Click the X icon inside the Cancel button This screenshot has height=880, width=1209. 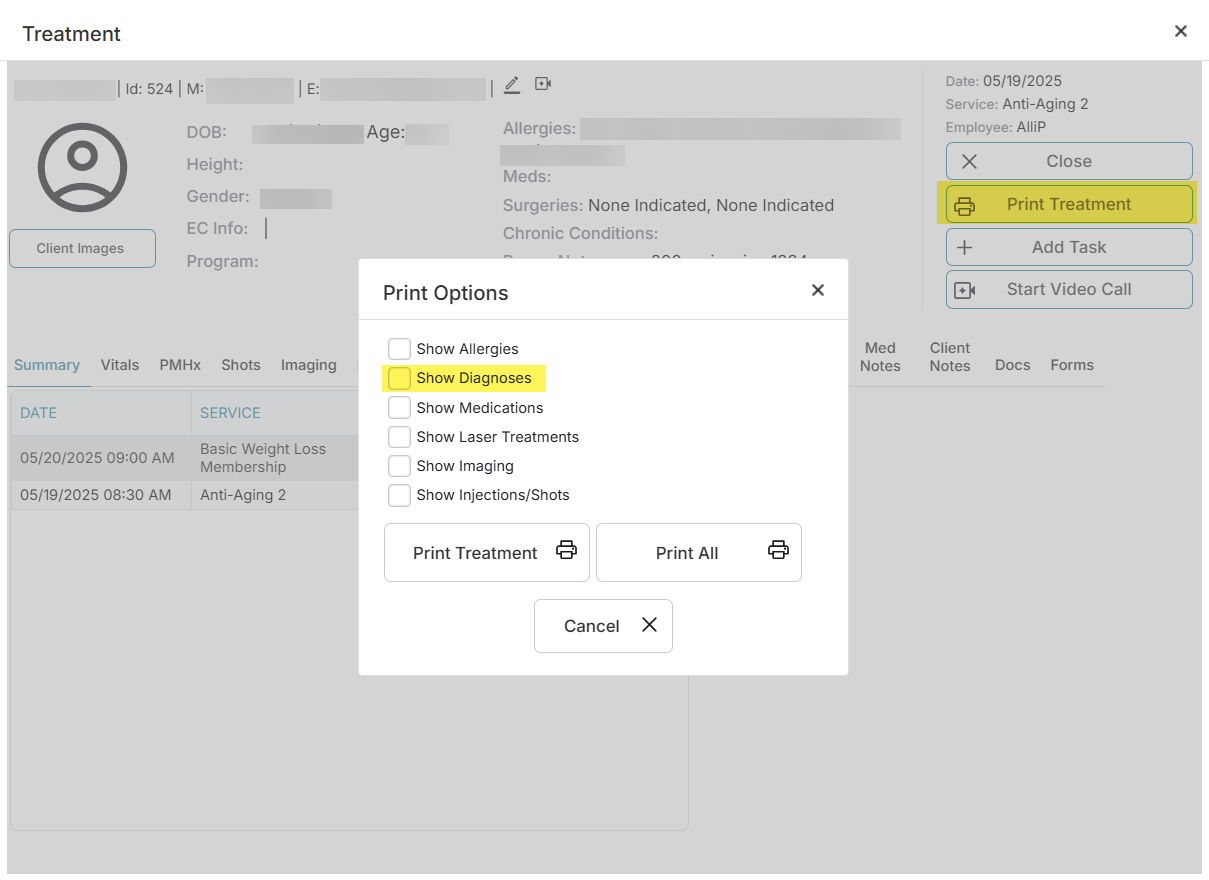pos(648,625)
